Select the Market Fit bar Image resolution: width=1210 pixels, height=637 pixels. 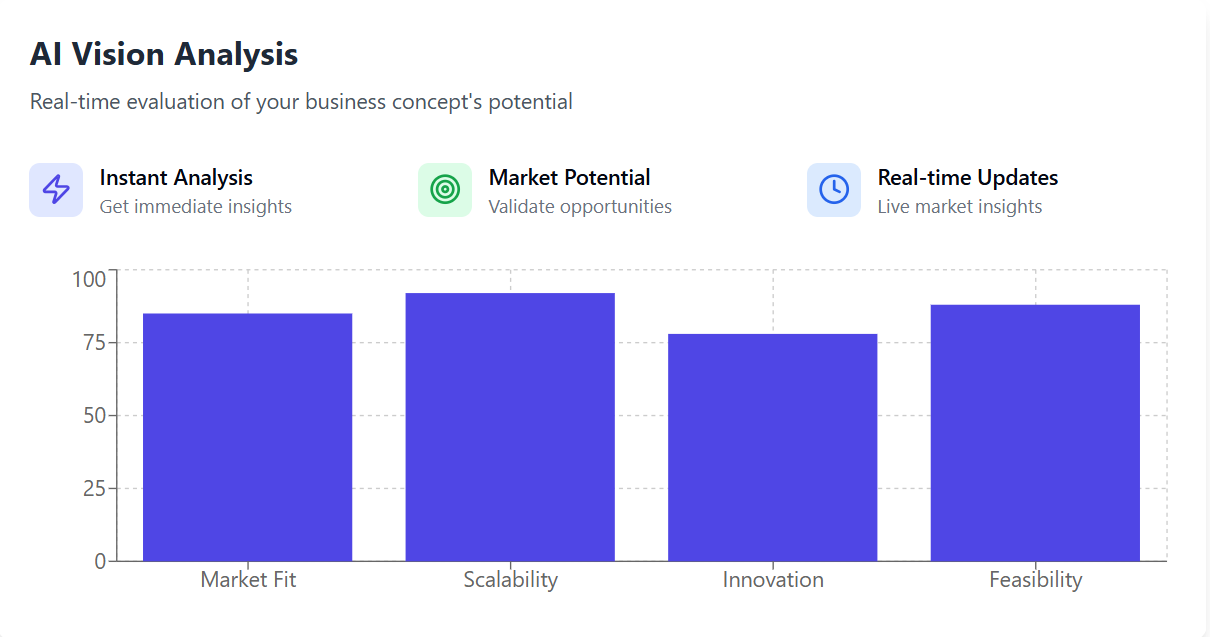click(248, 437)
